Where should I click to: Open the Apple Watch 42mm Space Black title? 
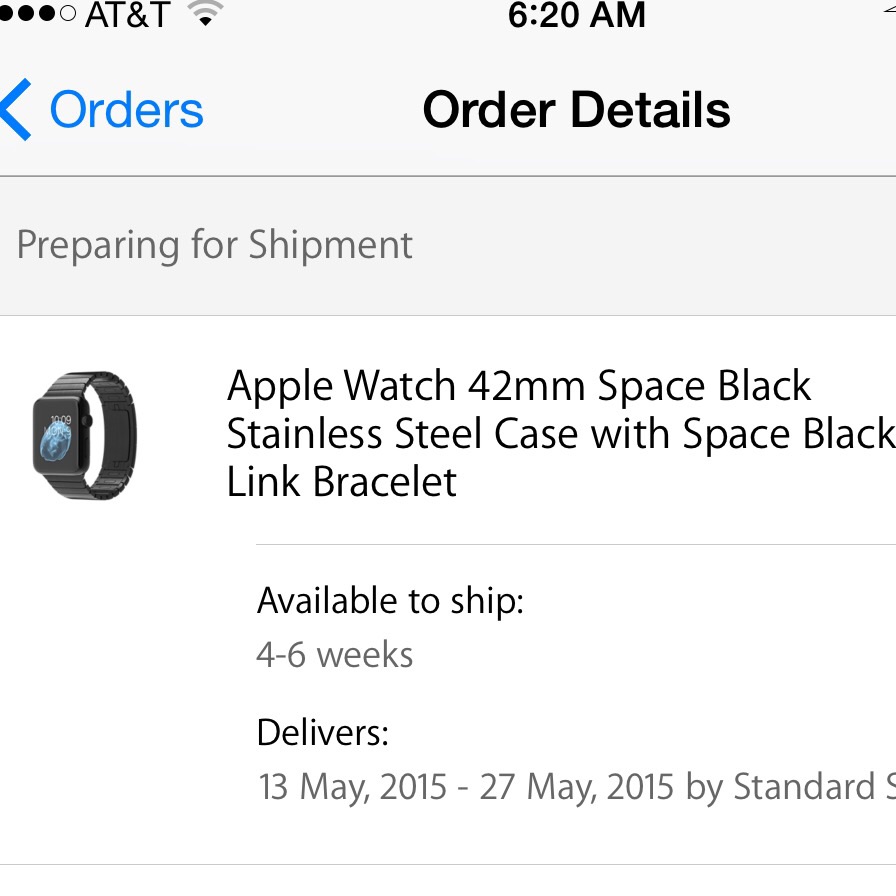pyautogui.click(x=519, y=386)
